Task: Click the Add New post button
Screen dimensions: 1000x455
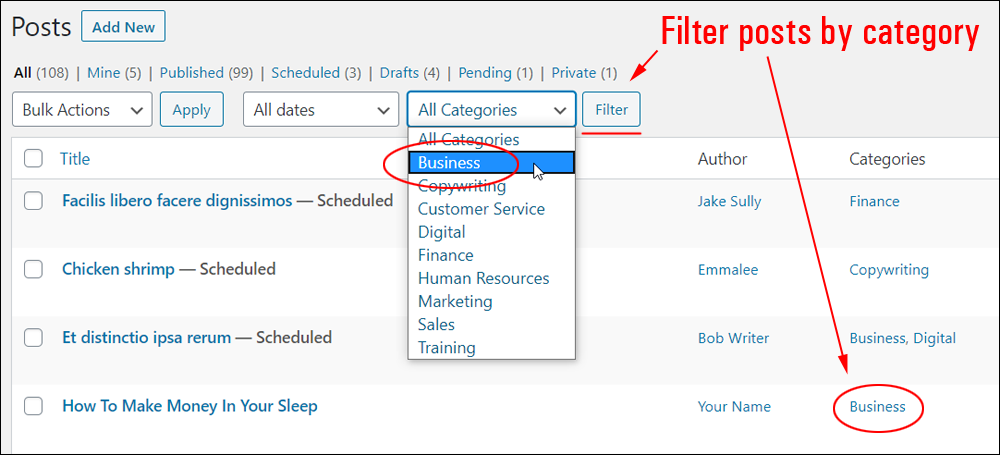Action: 123,27
